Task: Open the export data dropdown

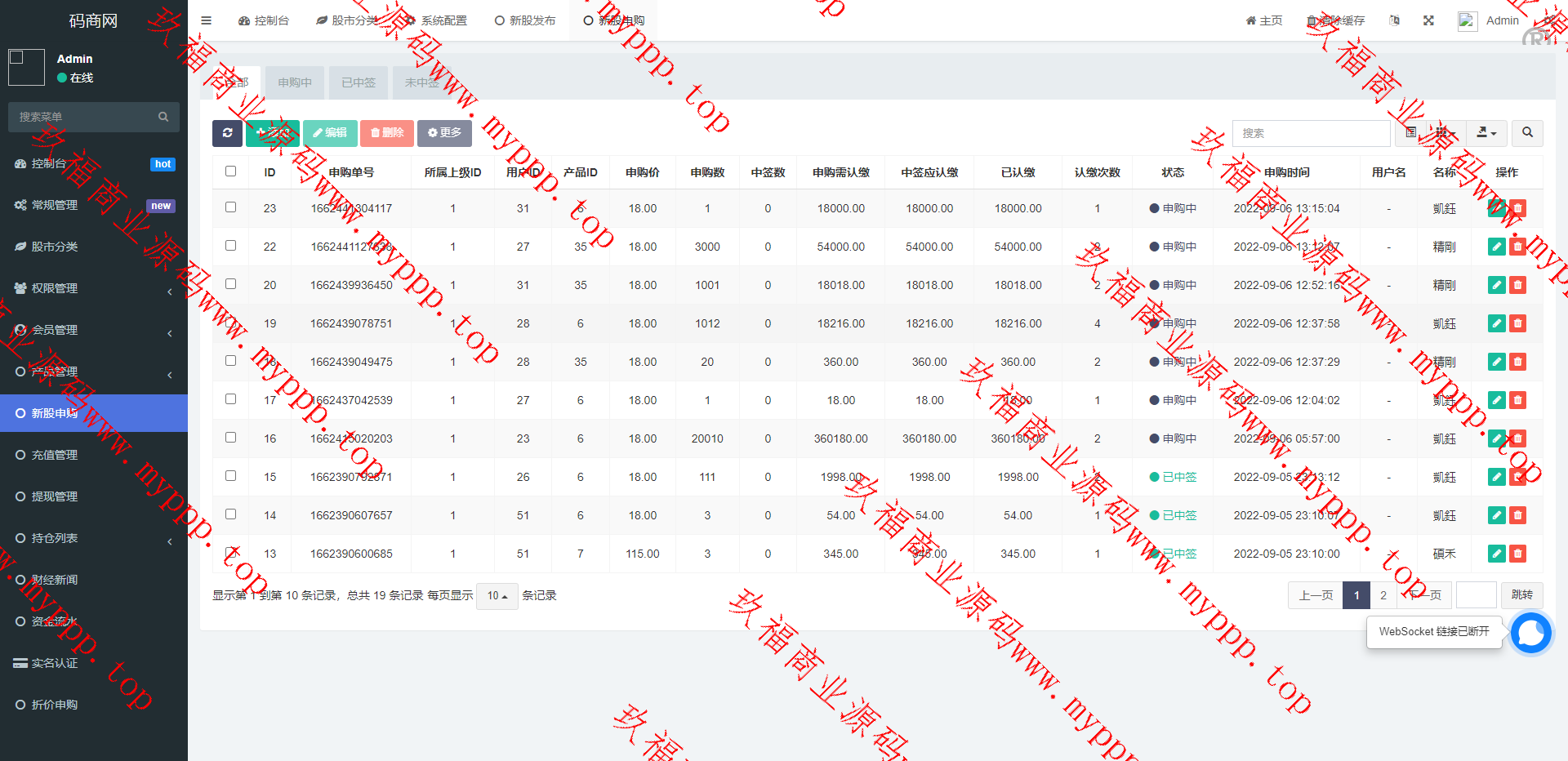Action: [1486, 133]
